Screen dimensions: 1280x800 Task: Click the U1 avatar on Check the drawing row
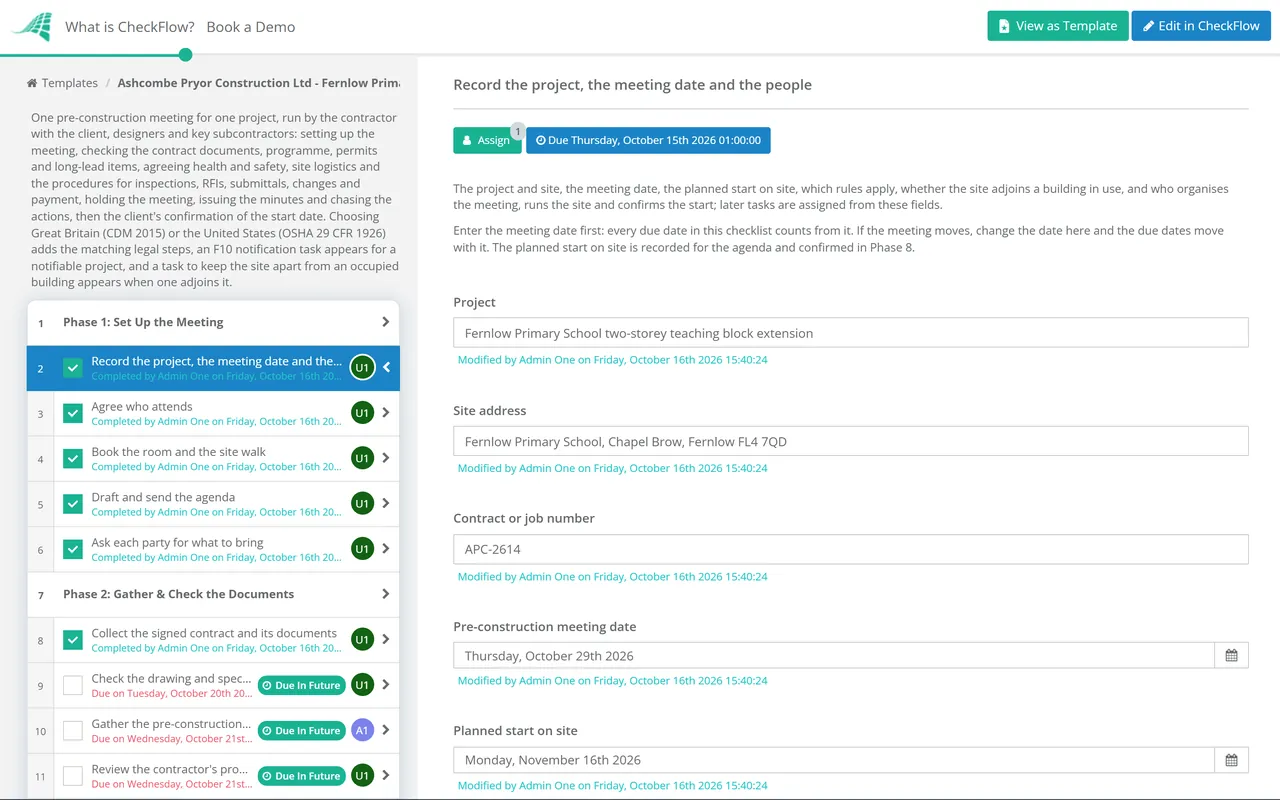coord(362,685)
